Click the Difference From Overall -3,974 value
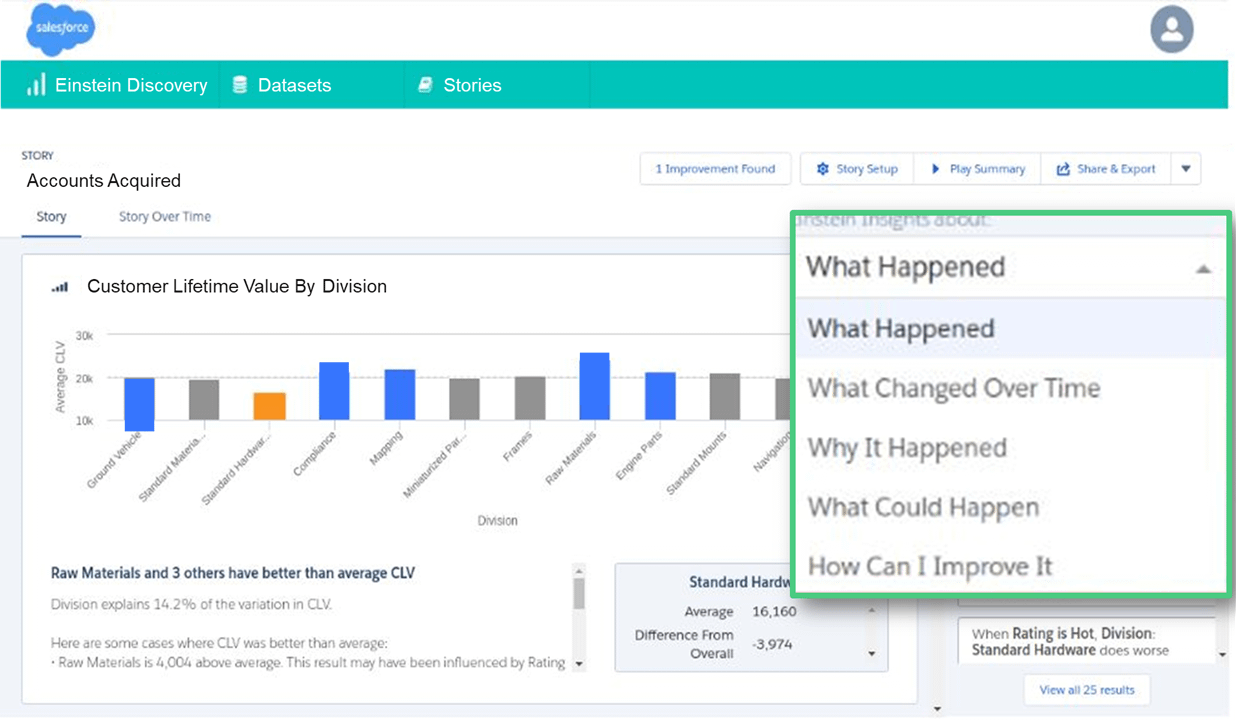 (771, 645)
